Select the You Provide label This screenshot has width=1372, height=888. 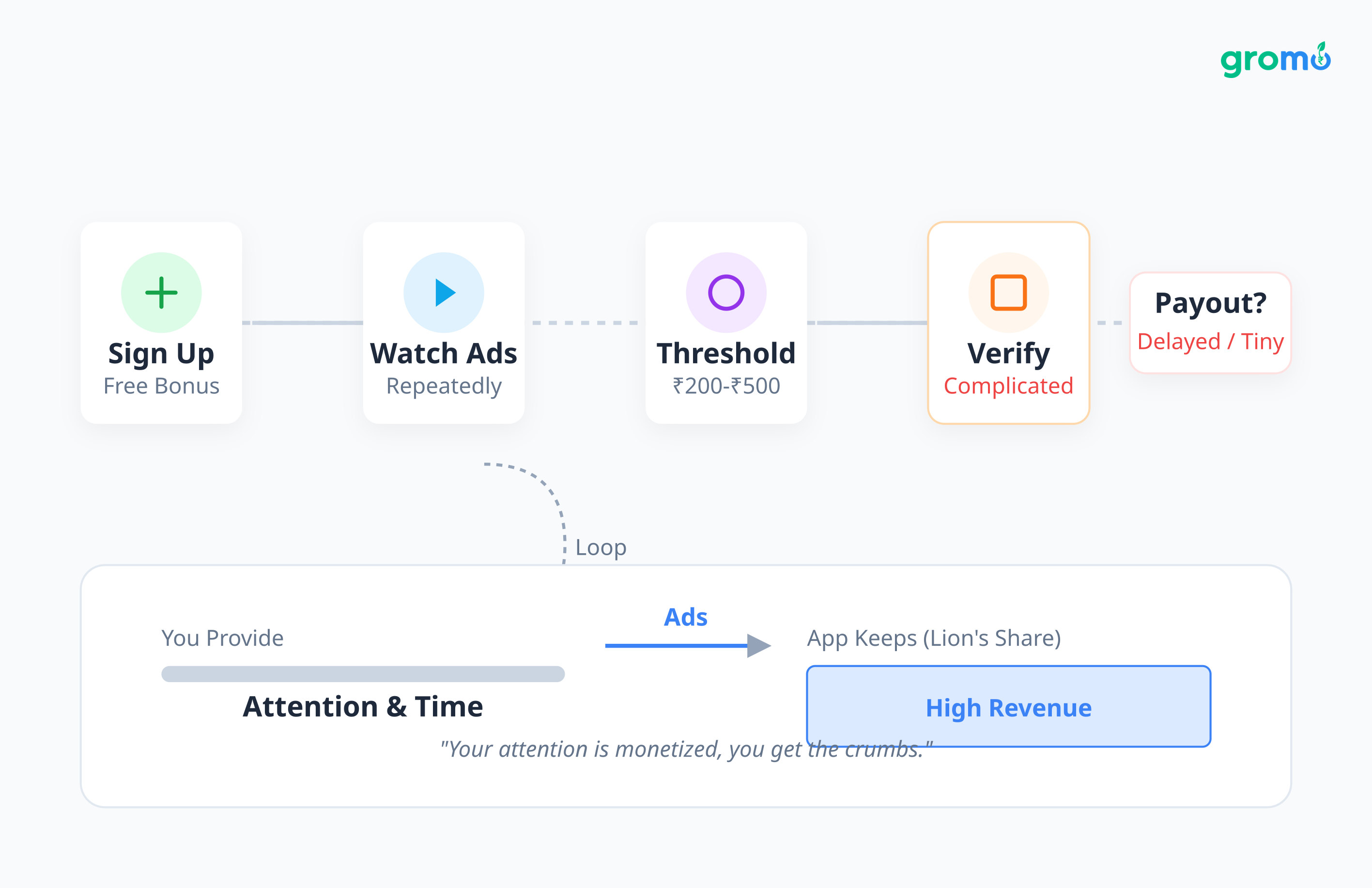[222, 638]
